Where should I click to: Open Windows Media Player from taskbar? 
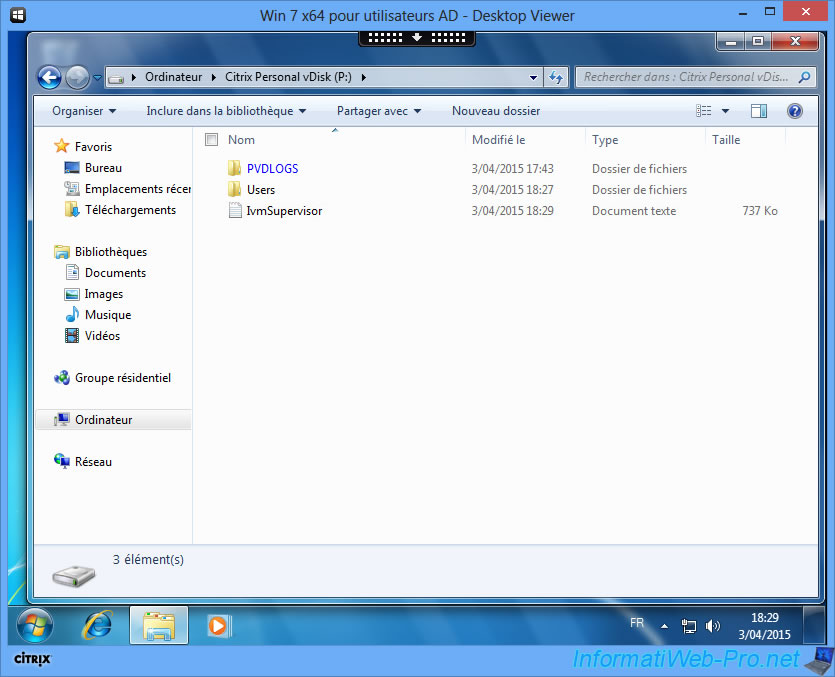tap(218, 626)
